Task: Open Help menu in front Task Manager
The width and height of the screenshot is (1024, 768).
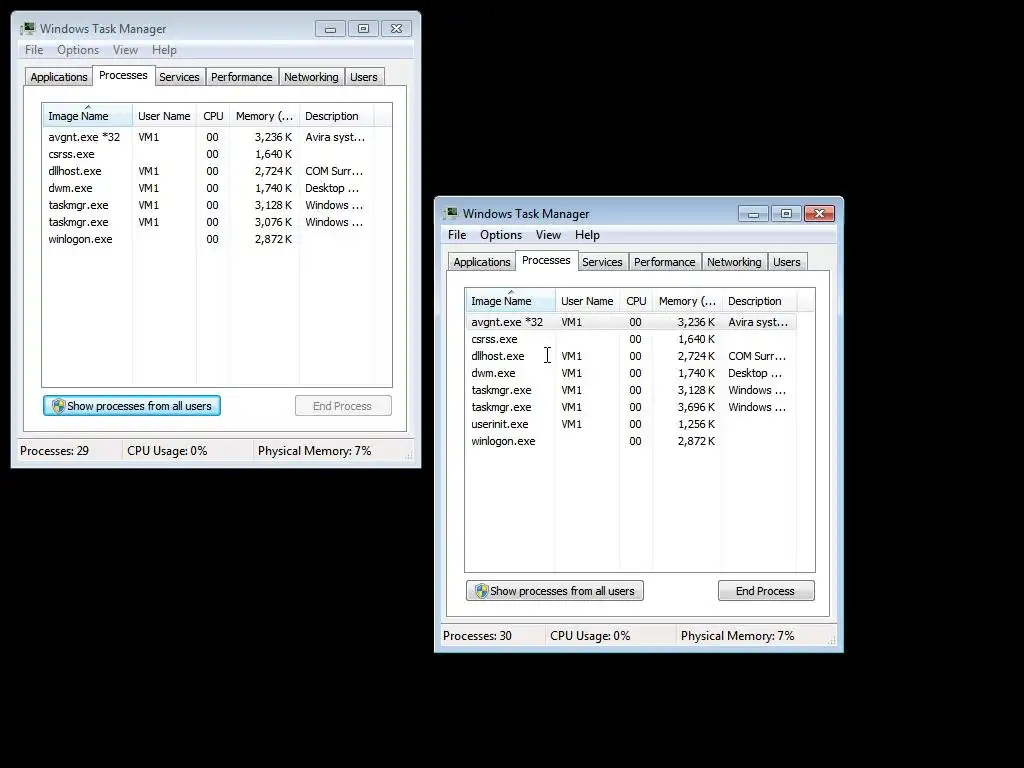Action: point(587,235)
